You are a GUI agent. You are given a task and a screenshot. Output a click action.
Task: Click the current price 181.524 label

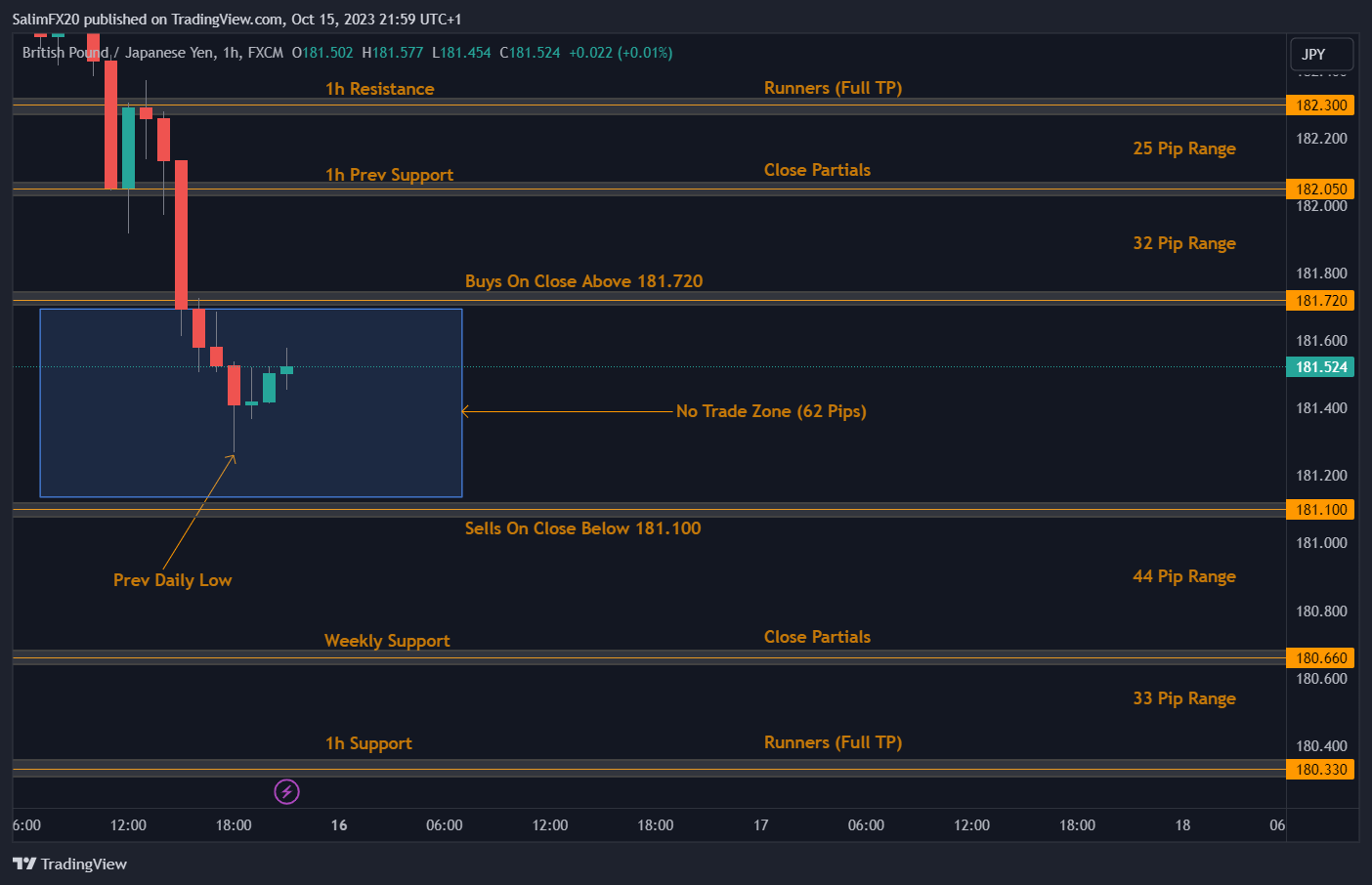pos(1321,367)
